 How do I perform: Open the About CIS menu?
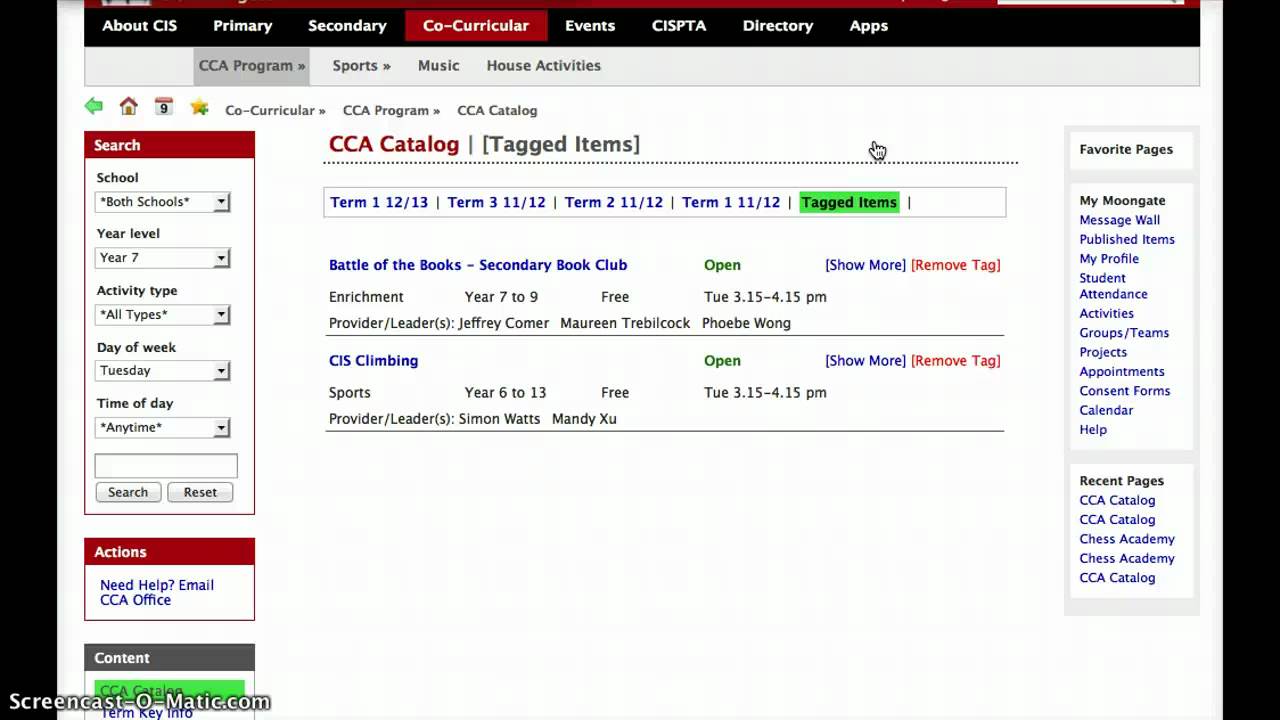pos(139,26)
